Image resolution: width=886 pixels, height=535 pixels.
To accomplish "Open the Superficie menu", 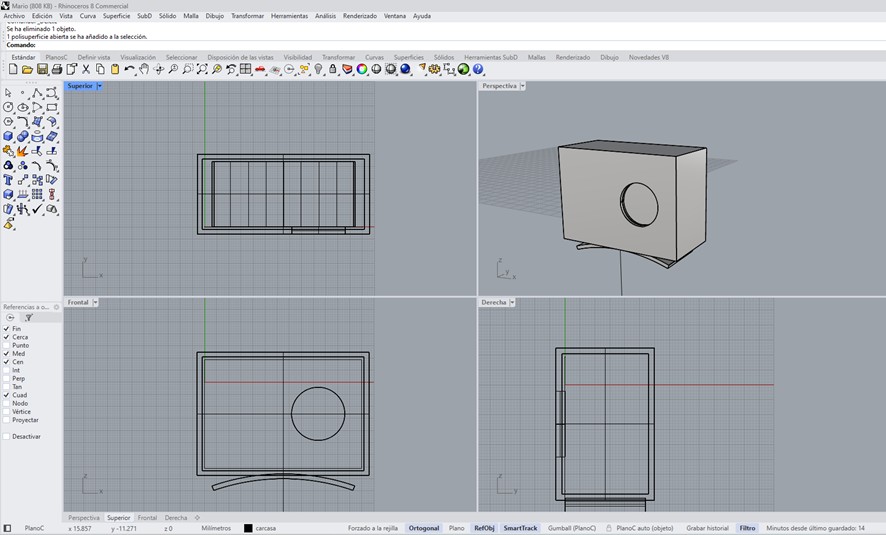I will coord(116,16).
